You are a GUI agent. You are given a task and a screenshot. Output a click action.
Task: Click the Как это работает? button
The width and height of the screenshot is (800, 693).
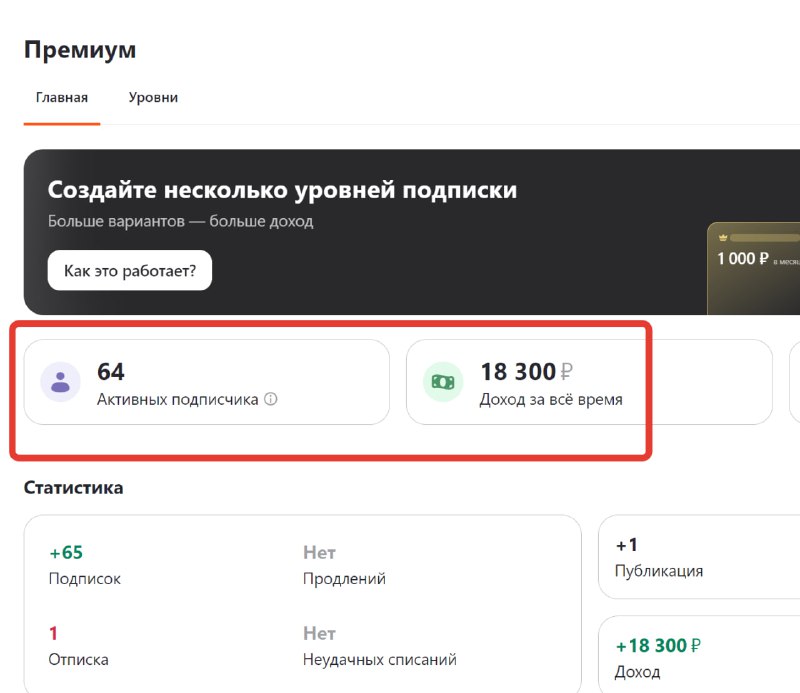[130, 270]
